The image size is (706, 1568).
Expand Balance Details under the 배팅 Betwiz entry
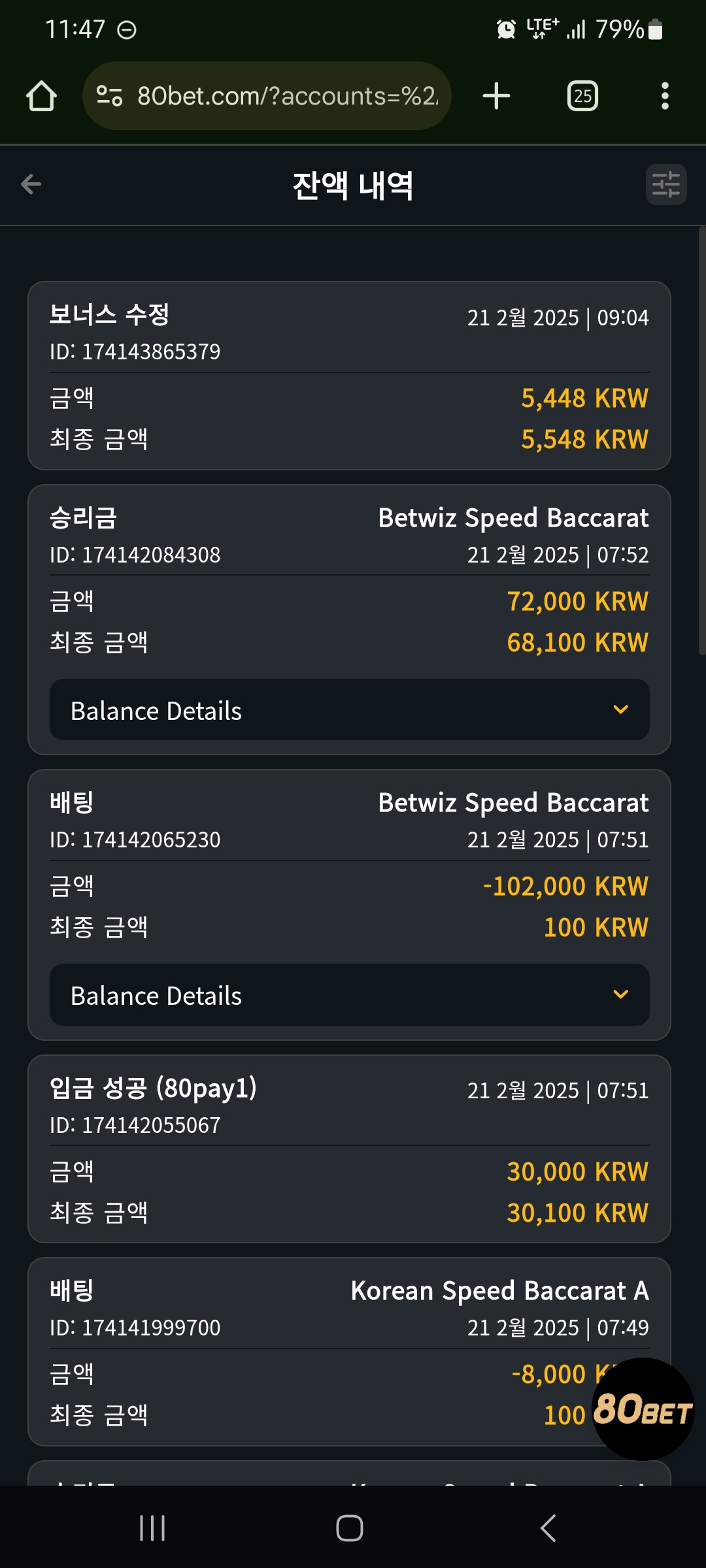350,994
